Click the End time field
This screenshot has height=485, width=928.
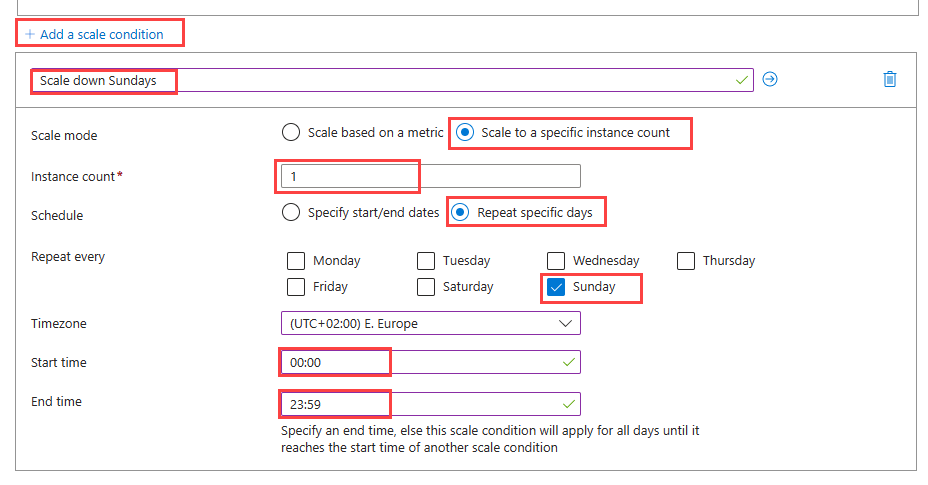point(430,404)
